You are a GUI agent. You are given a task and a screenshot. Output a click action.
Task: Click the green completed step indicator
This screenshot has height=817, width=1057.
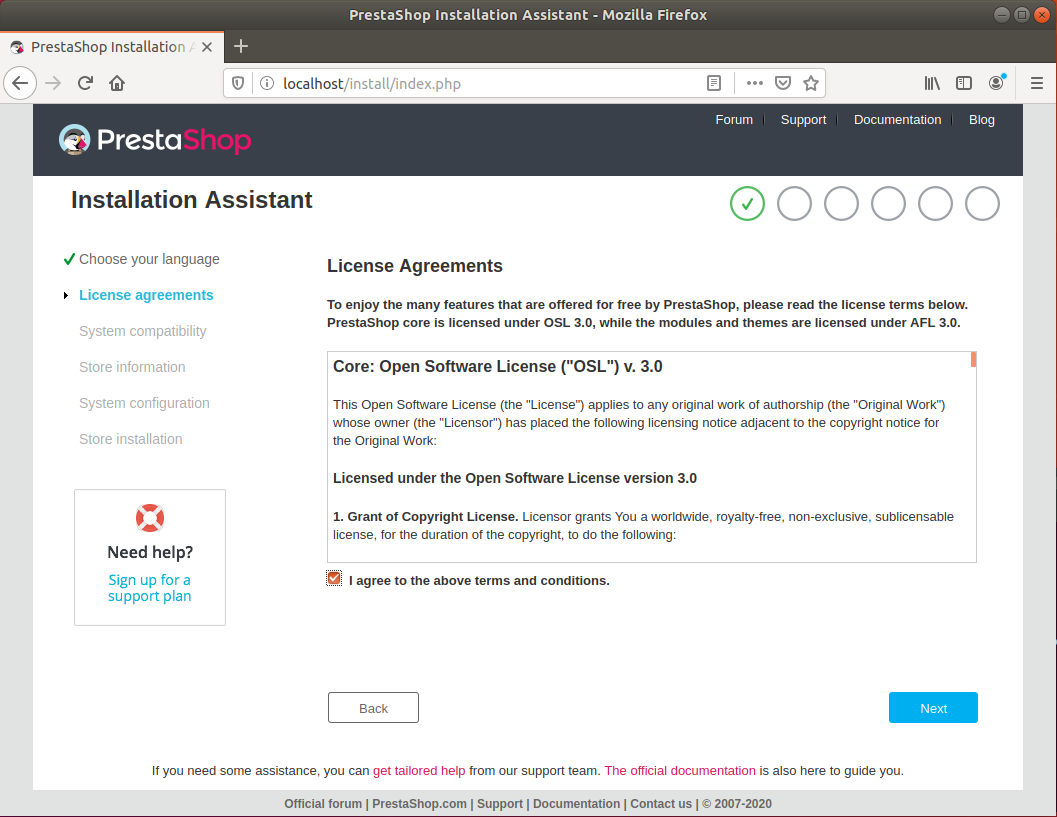[x=747, y=203]
